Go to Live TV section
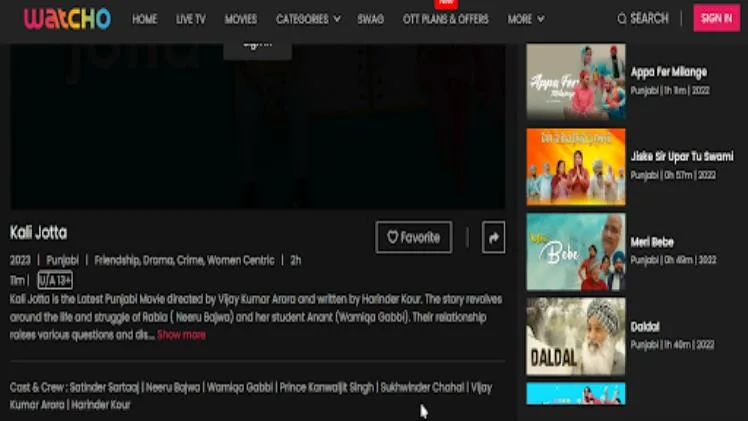Viewport: 748px width, 421px height. [190, 19]
